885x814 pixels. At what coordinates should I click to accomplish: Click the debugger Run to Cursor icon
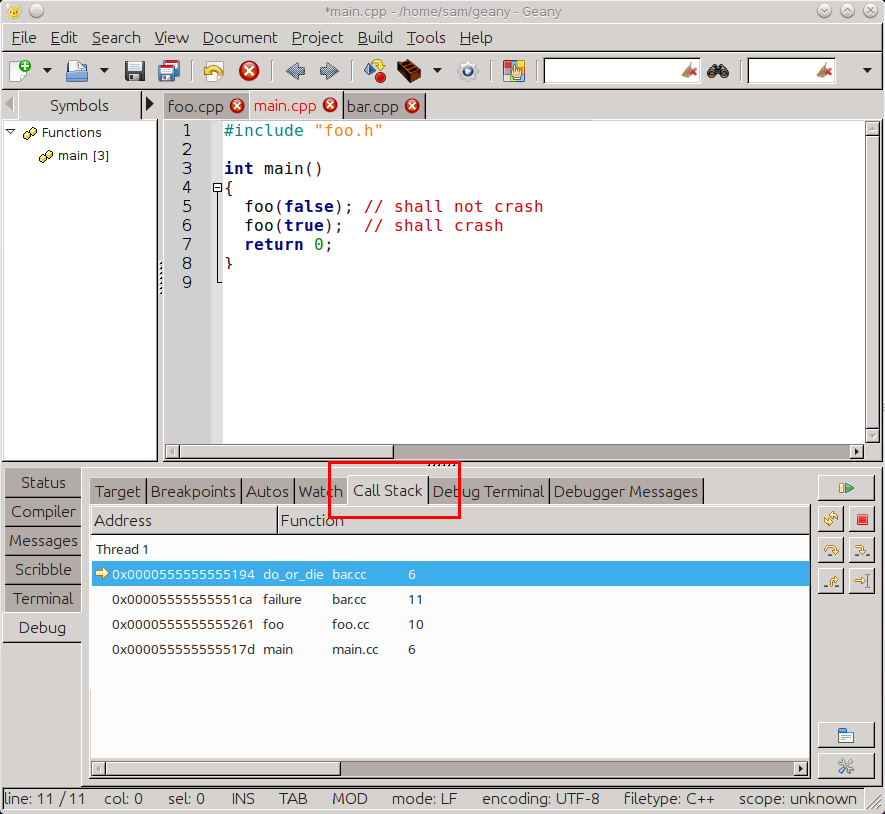pos(862,581)
